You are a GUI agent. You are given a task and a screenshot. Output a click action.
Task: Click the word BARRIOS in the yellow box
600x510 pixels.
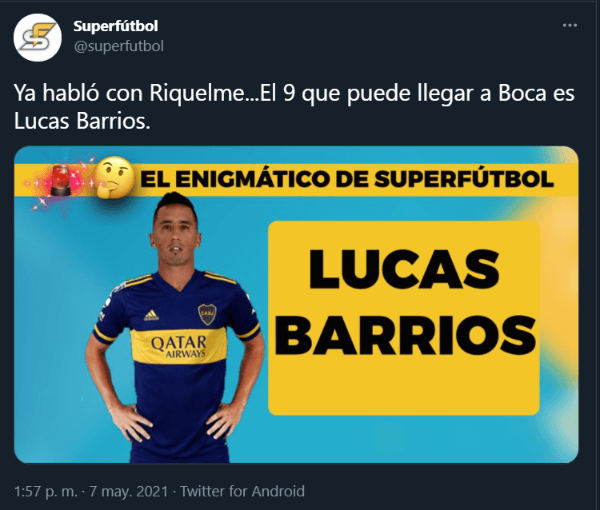405,336
